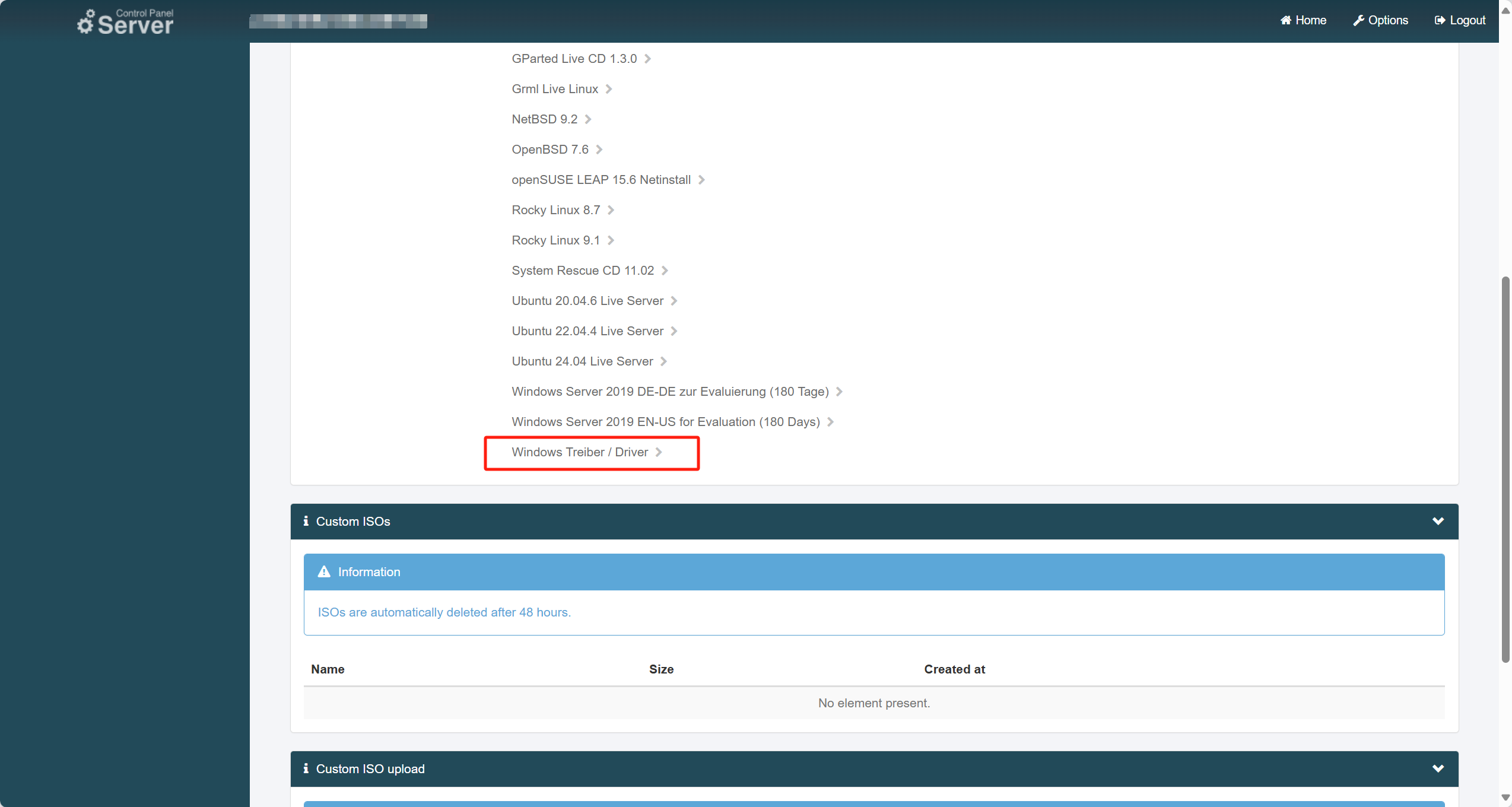Open Windows Server 2019 EN-US Evaluation entry
The width and height of the screenshot is (1512, 807).
pos(665,422)
